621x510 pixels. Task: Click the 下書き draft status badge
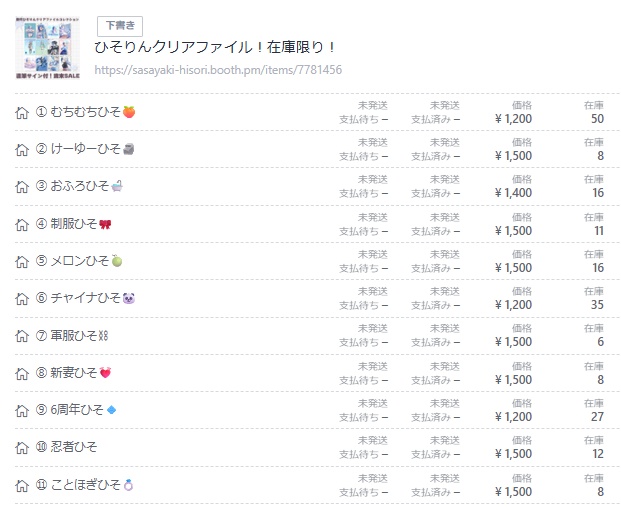pyautogui.click(x=120, y=26)
